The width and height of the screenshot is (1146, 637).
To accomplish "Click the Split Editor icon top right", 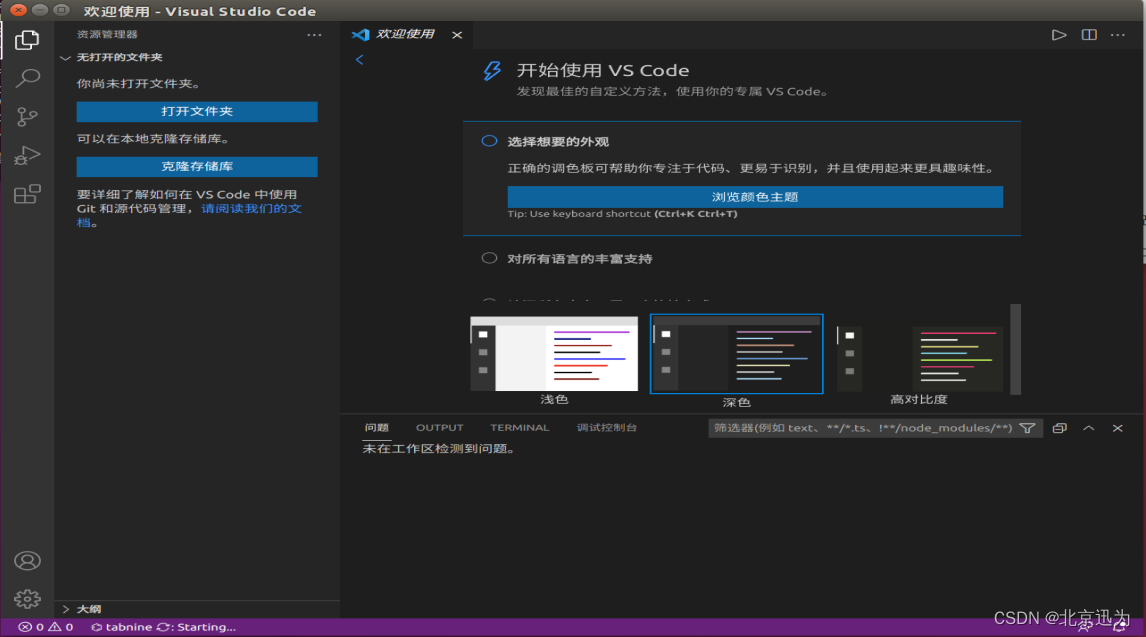I will pyautogui.click(x=1088, y=34).
